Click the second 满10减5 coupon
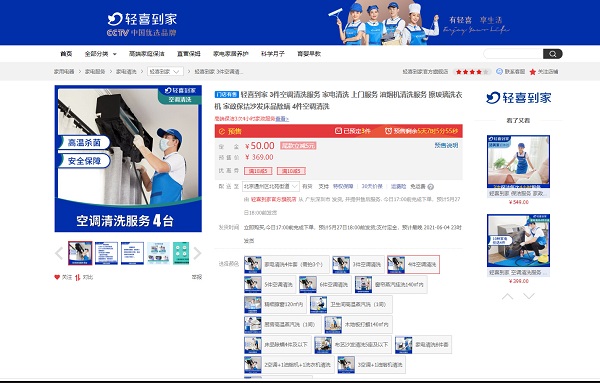This screenshot has width=600, height=383. tap(291, 171)
